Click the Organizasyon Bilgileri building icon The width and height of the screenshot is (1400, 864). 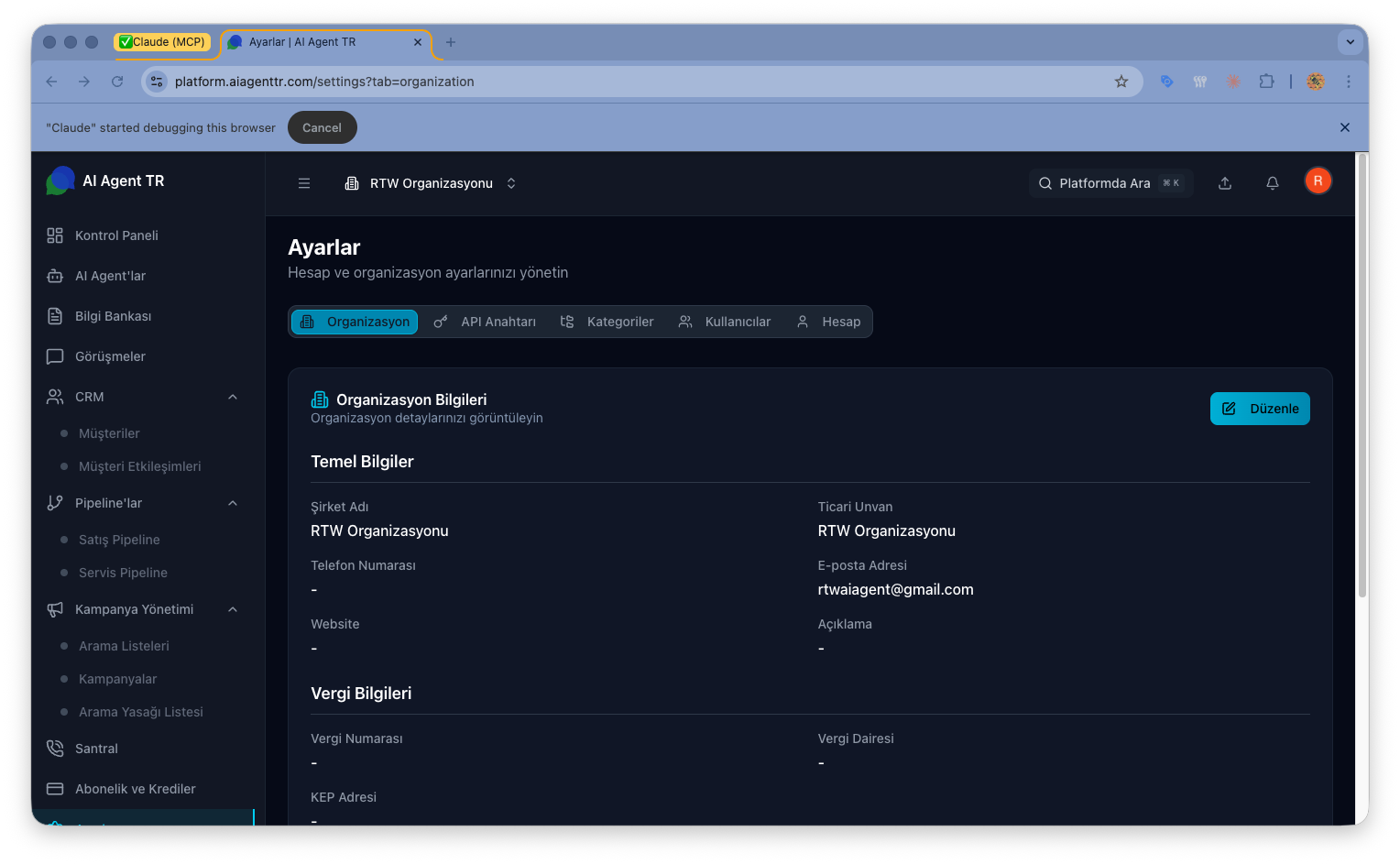pos(320,399)
